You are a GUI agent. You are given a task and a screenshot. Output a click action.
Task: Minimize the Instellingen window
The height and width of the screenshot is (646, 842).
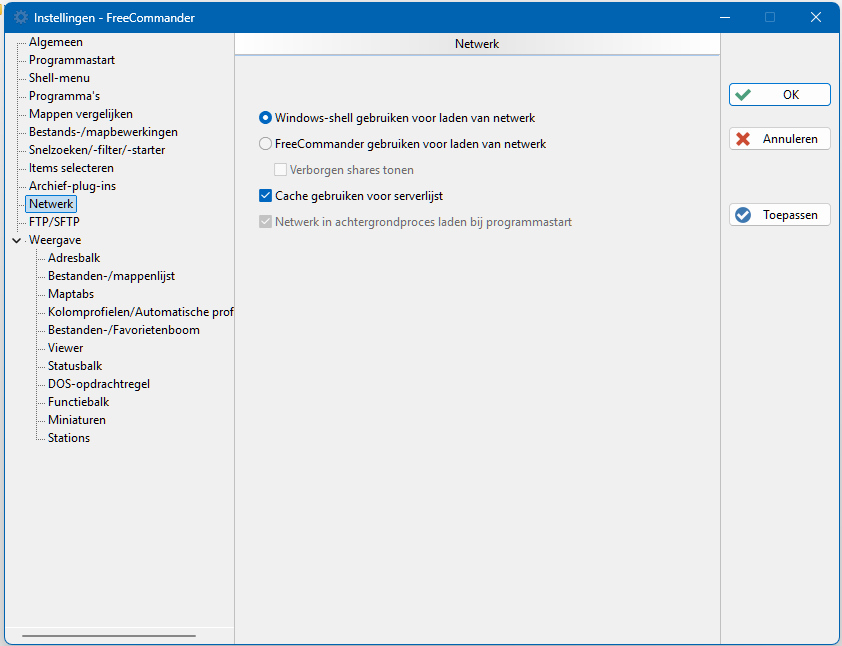tap(725, 17)
